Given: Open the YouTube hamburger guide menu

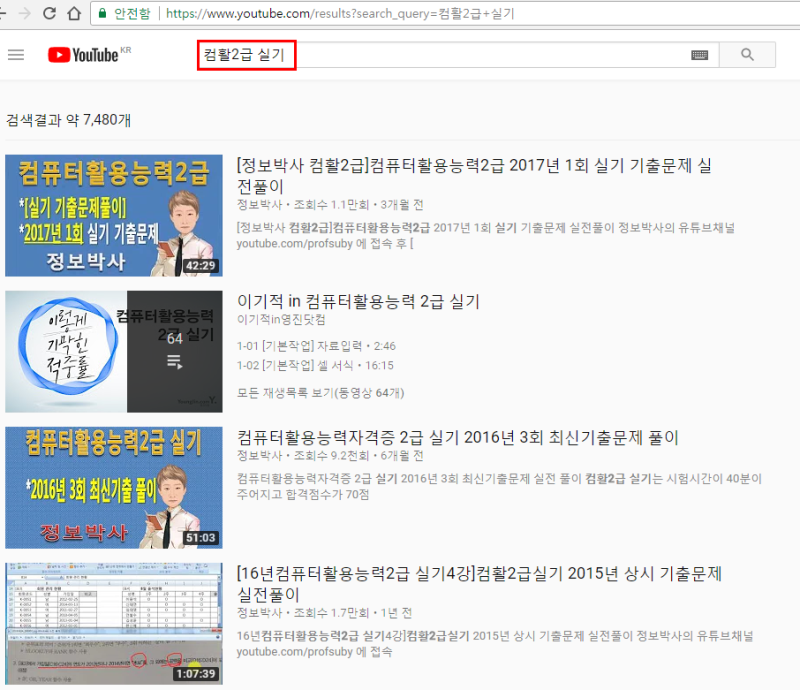Looking at the screenshot, I should click(16, 55).
